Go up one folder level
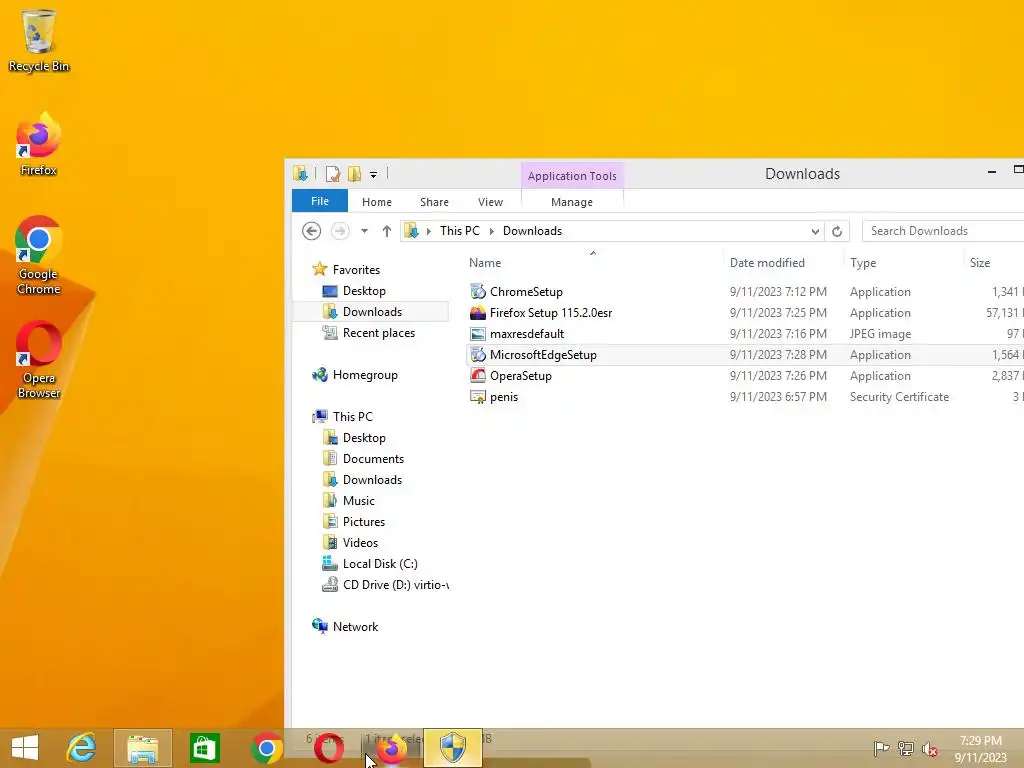 click(x=387, y=231)
